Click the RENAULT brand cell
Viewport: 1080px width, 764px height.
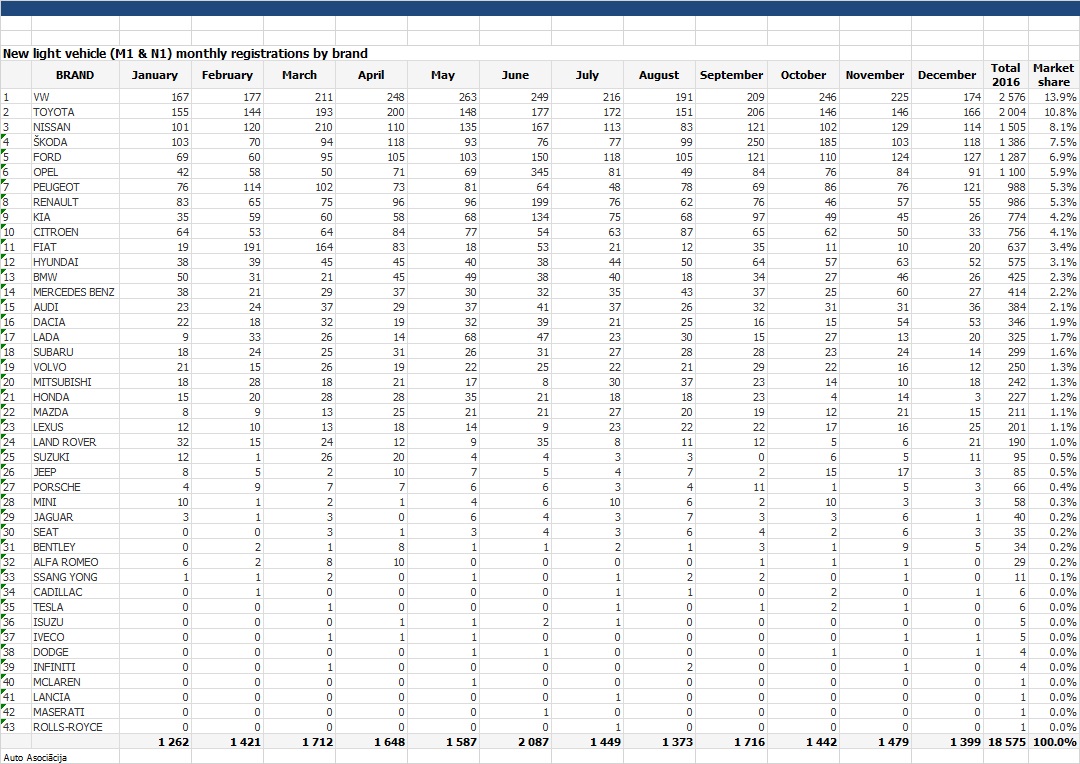pos(75,202)
